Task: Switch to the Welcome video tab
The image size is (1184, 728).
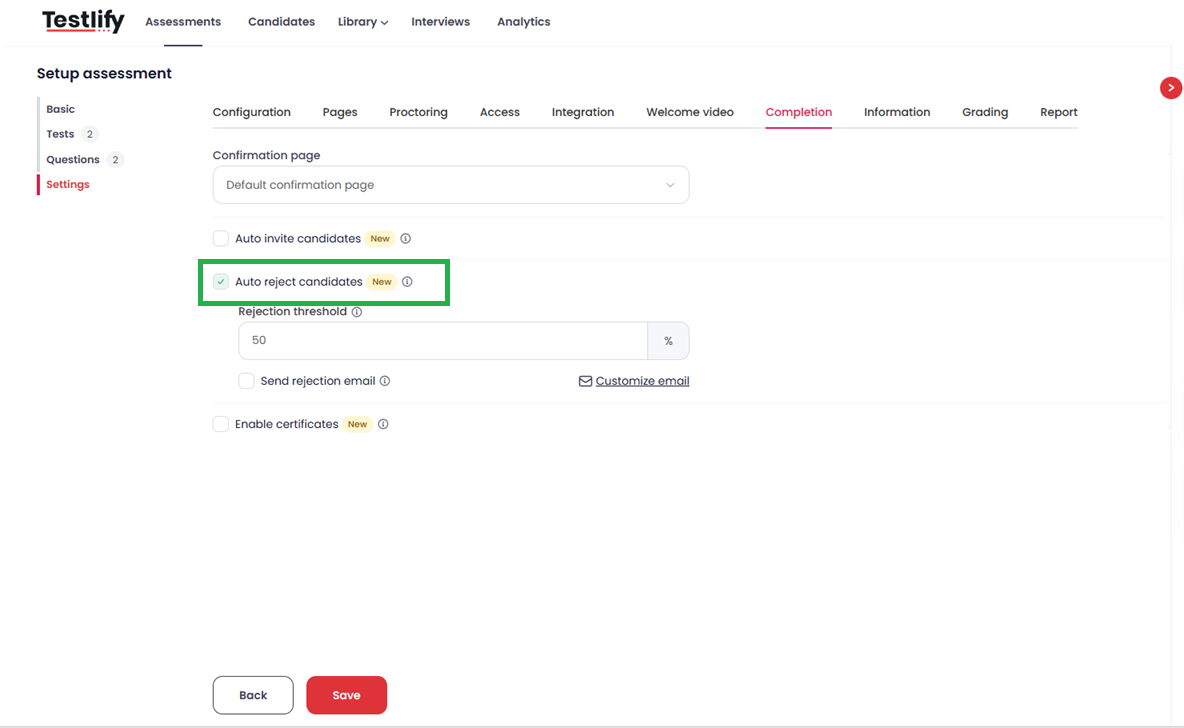Action: [x=689, y=112]
